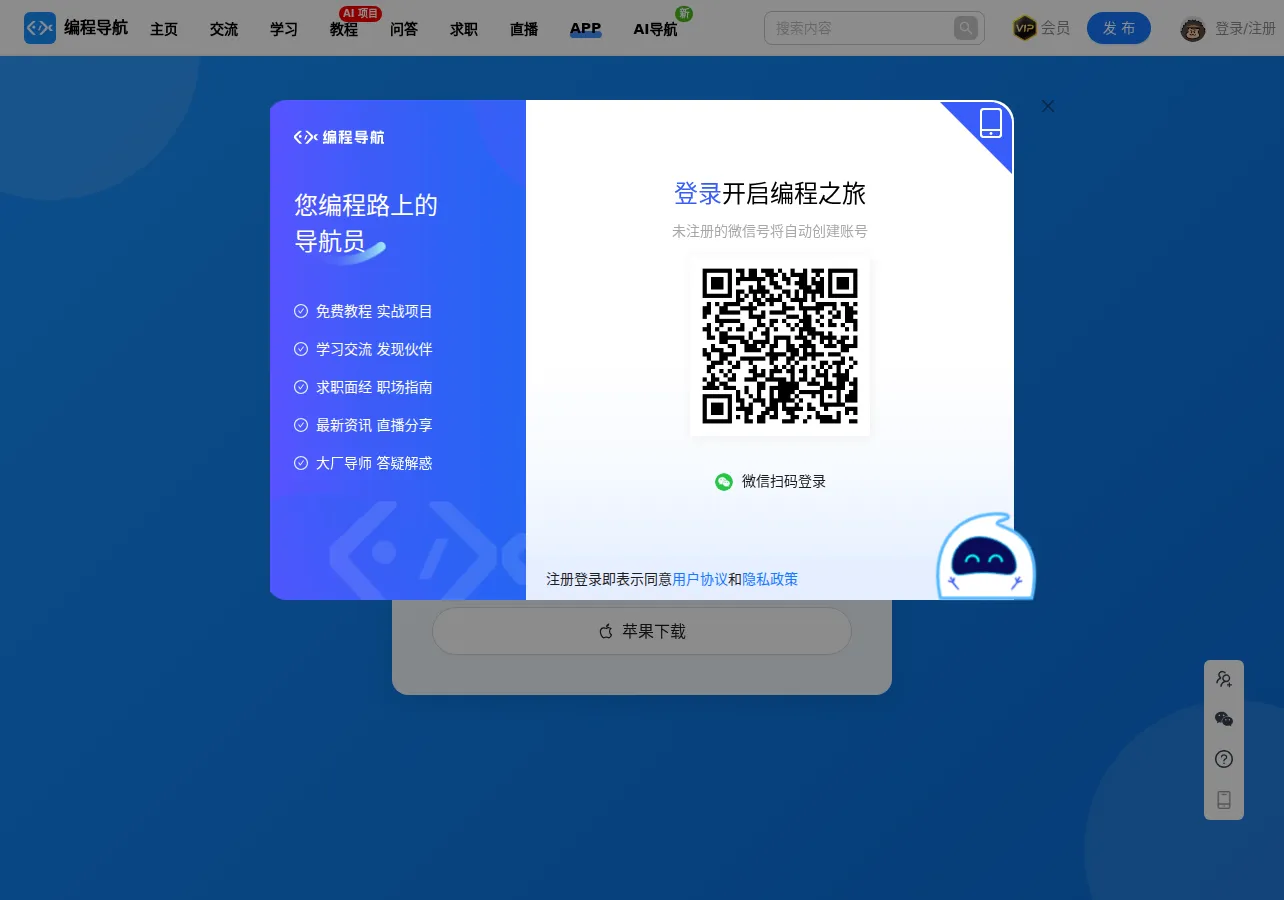The height and width of the screenshot is (900, 1284).
Task: Click the WeChat icon in side toolbar
Action: [x=1224, y=719]
